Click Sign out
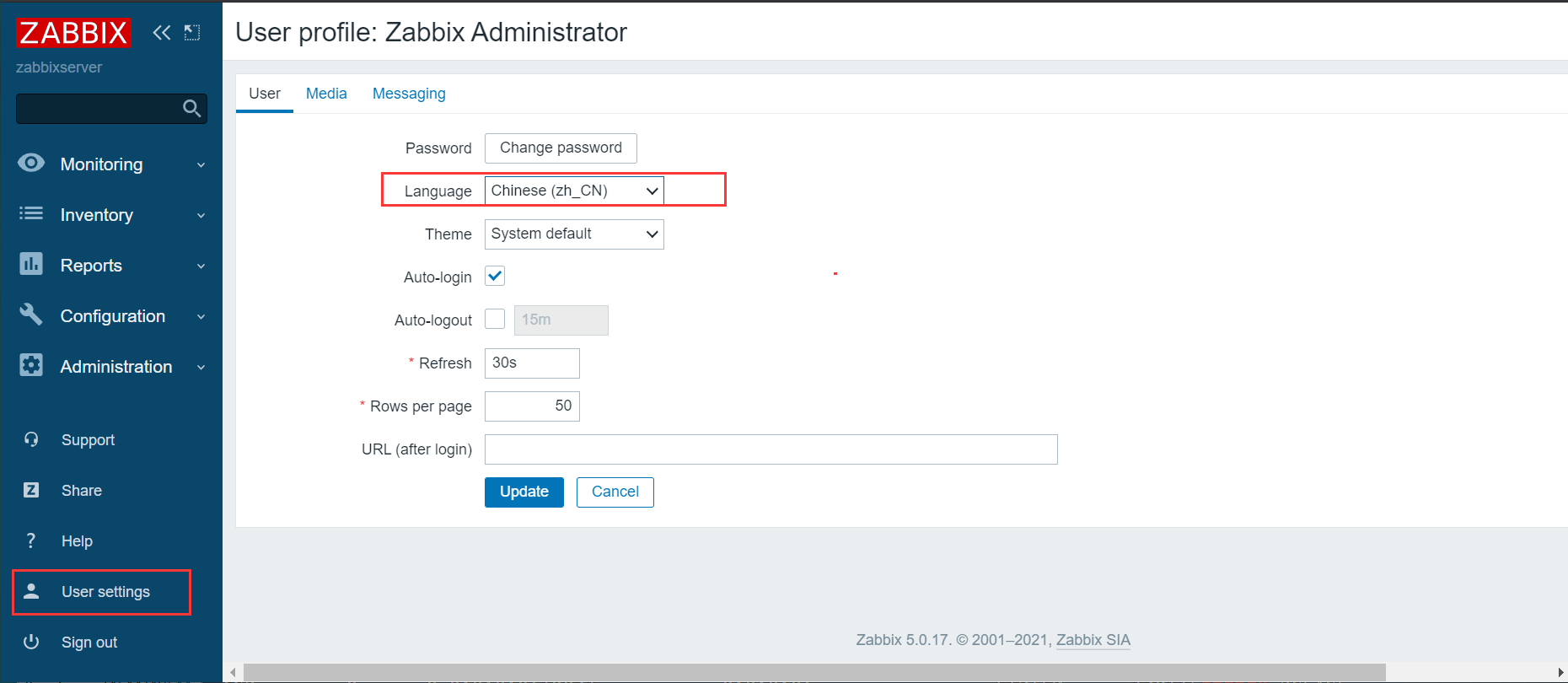 click(x=89, y=643)
